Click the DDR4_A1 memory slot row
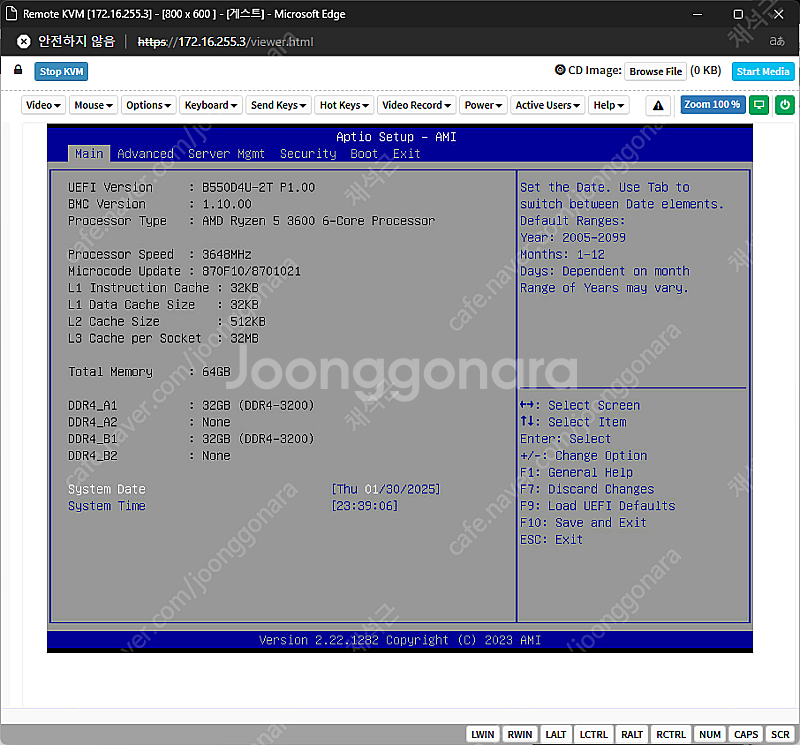This screenshot has height=745, width=800. point(191,406)
